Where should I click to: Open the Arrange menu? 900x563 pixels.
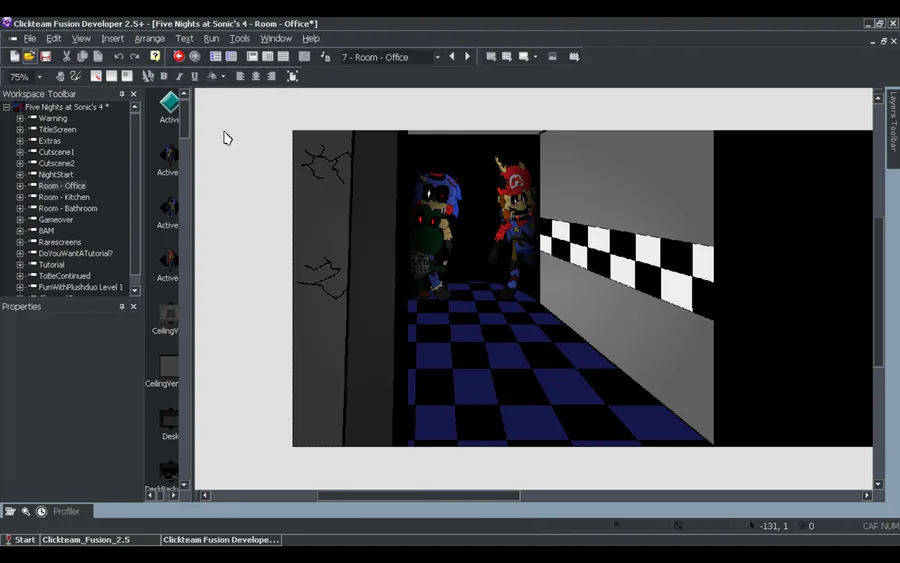149,38
